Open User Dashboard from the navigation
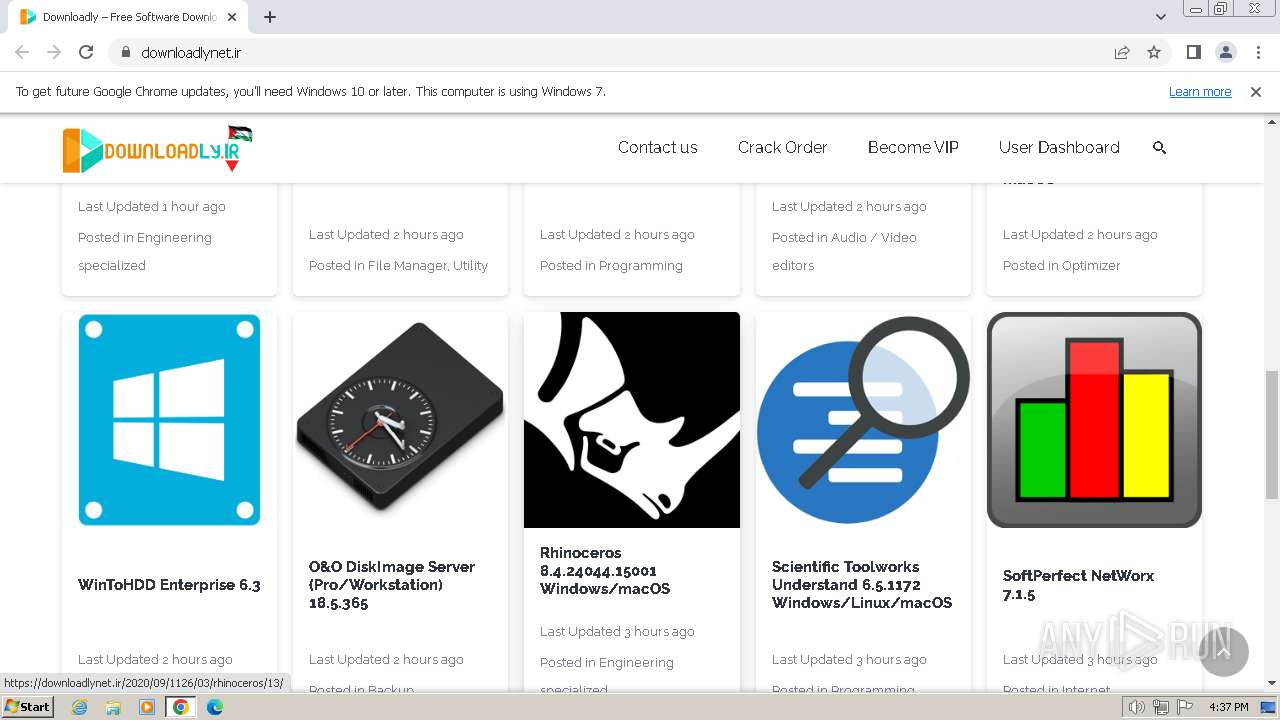The height and width of the screenshot is (720, 1280). click(1059, 148)
